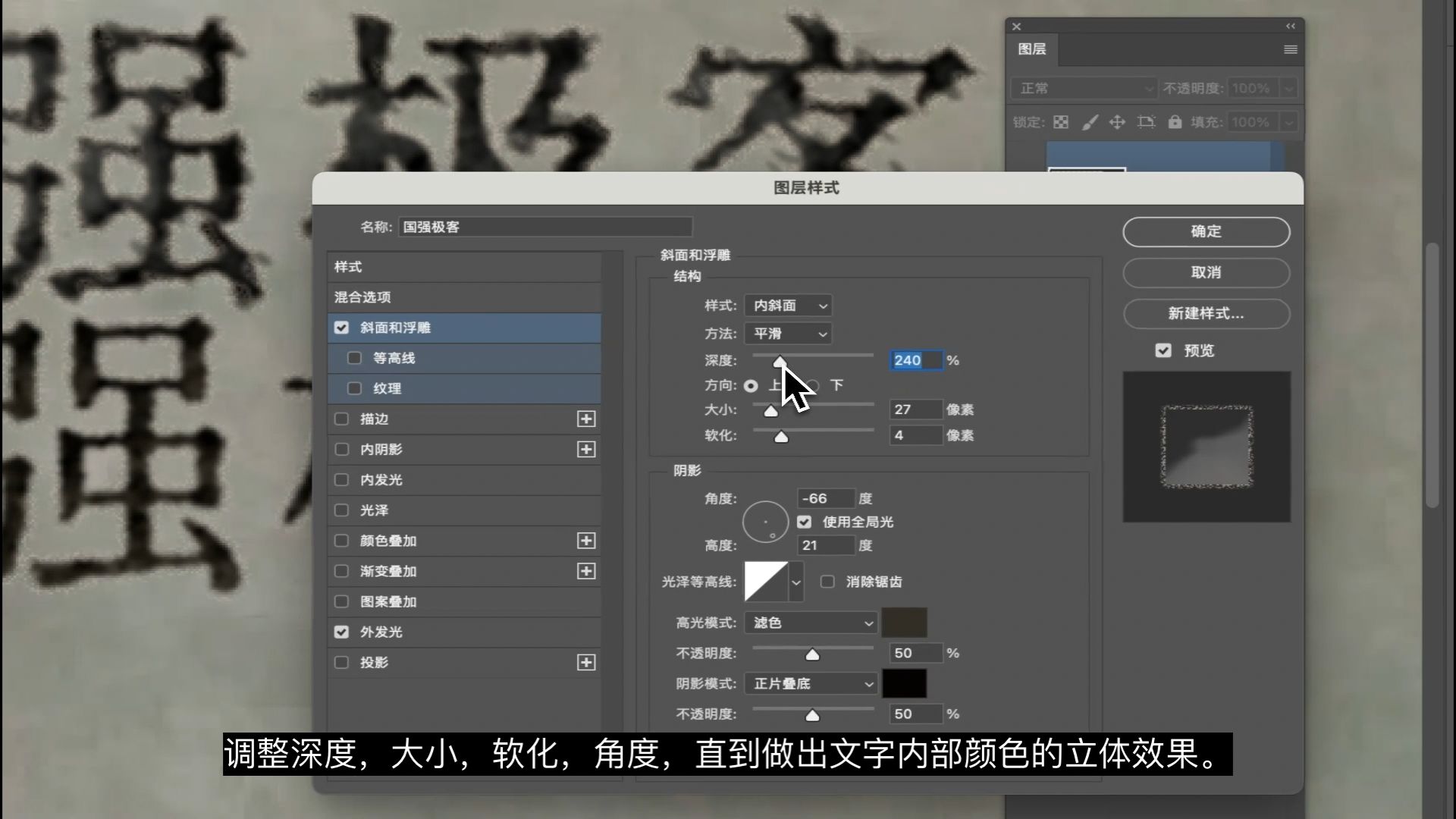Click the plus icon next to 描边
This screenshot has width=1456, height=819.
pos(586,419)
